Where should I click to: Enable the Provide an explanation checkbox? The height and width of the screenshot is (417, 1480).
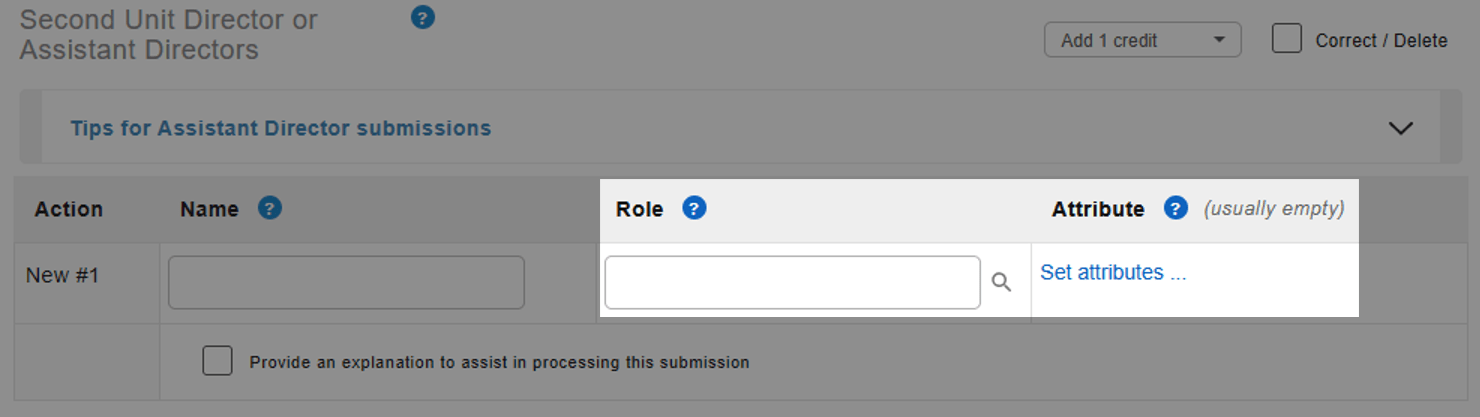[217, 361]
